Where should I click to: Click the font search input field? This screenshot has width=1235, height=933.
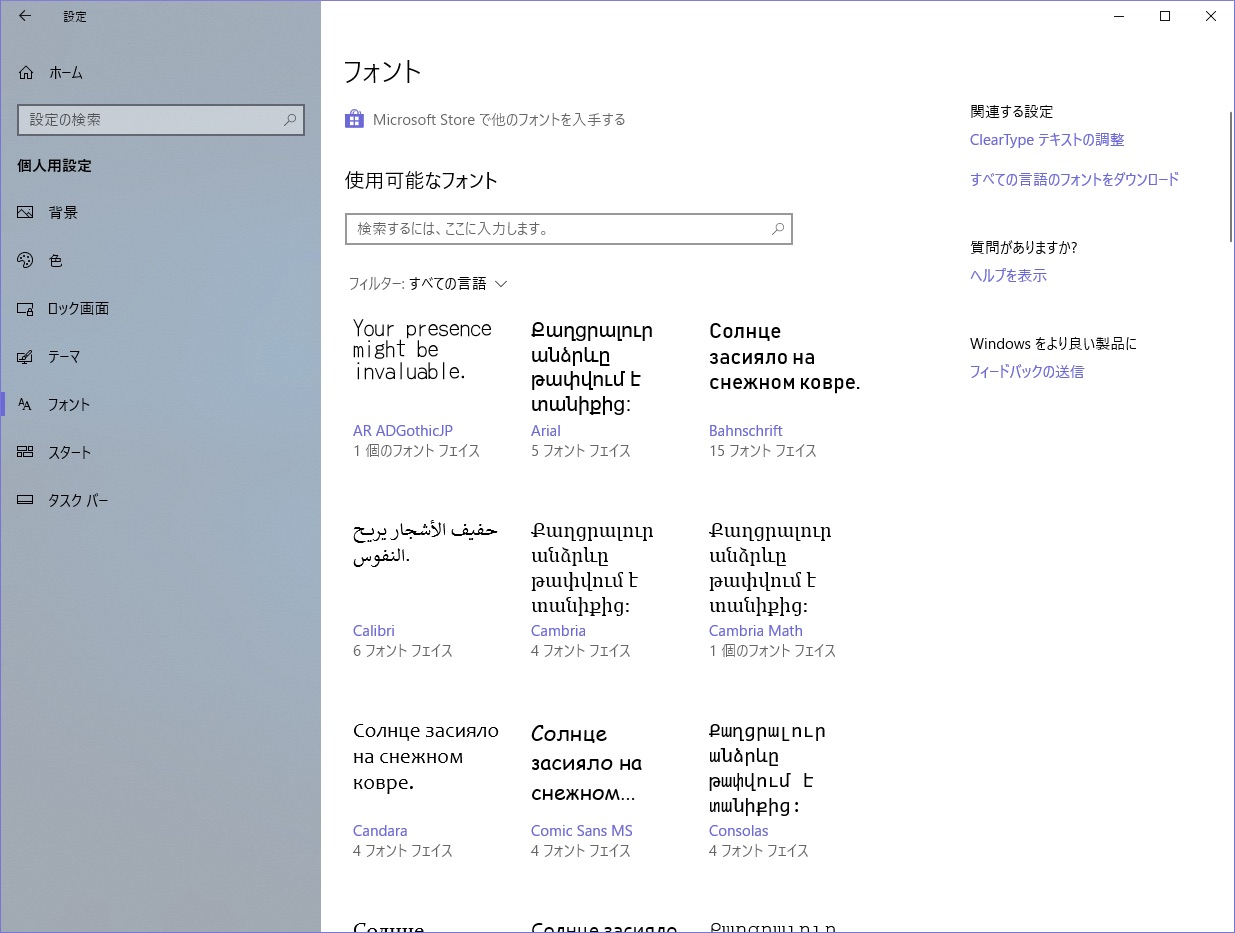tap(569, 229)
